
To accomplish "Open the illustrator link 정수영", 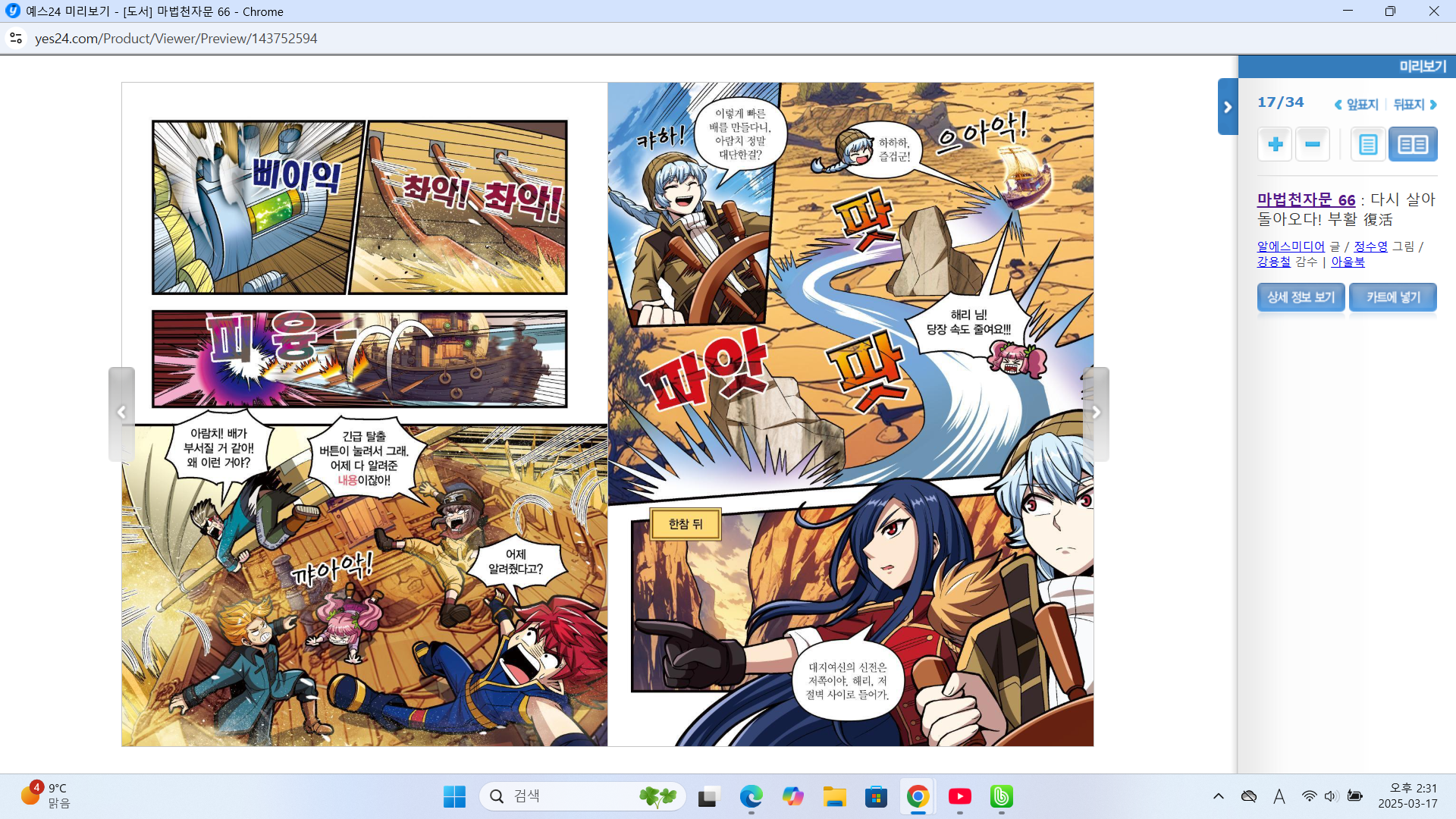I will tap(1370, 246).
